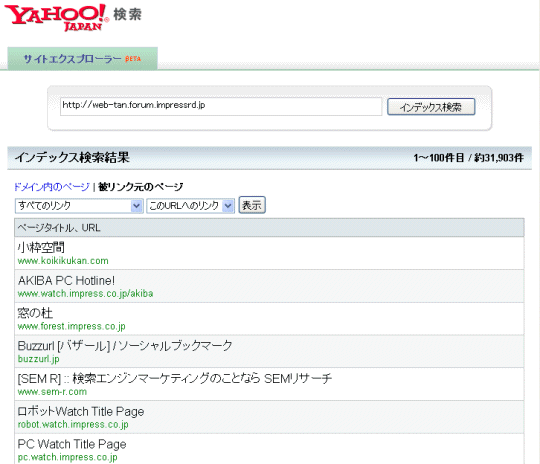Click the Yahoo! Japan logo
This screenshot has width=540, height=464.
click(56, 17)
